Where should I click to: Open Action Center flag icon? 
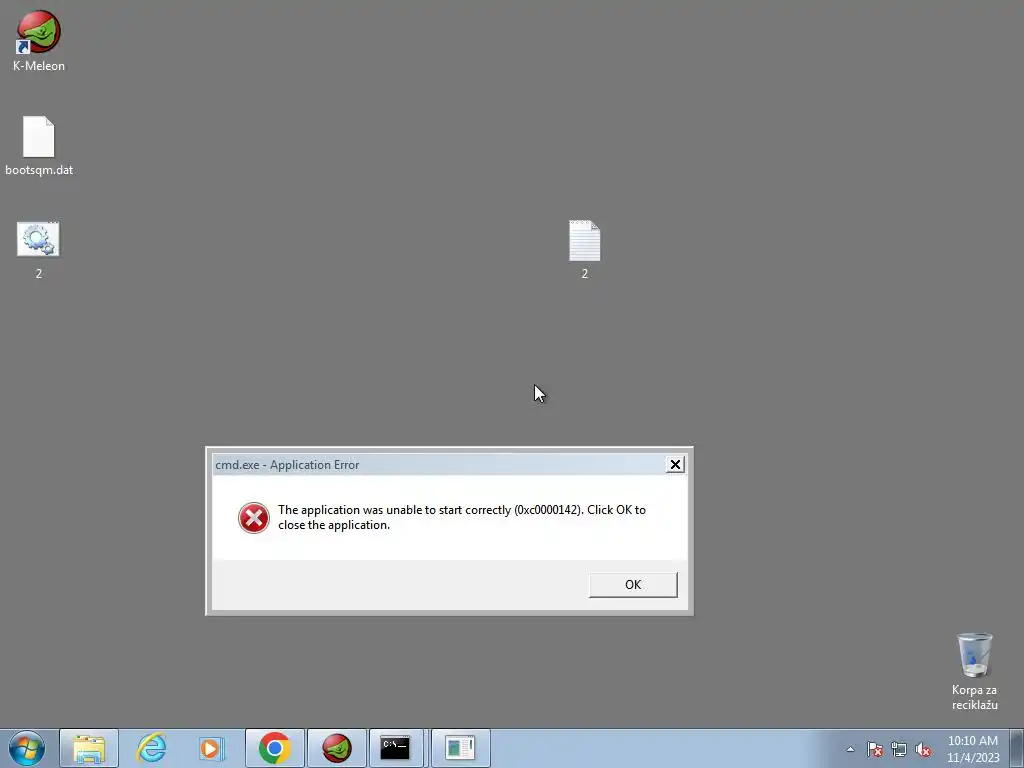tap(874, 749)
